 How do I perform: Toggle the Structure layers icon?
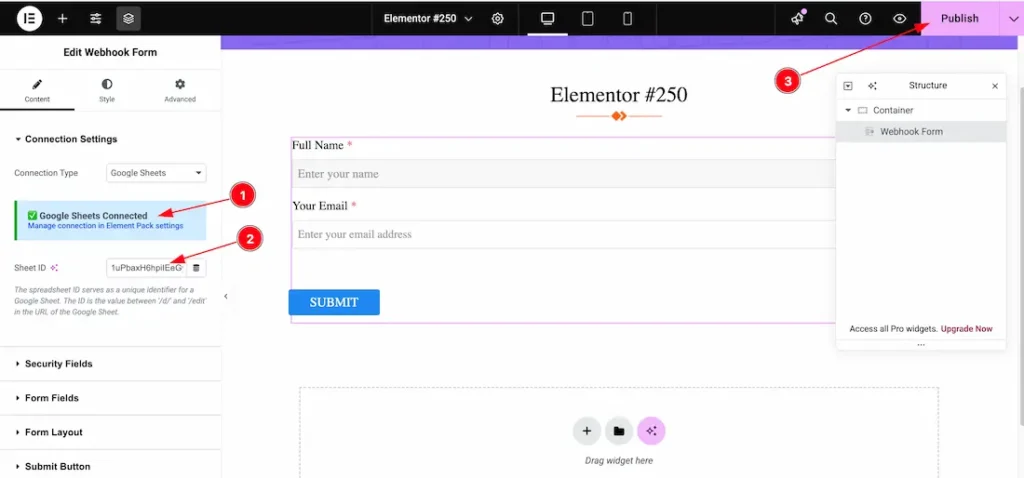pos(128,18)
